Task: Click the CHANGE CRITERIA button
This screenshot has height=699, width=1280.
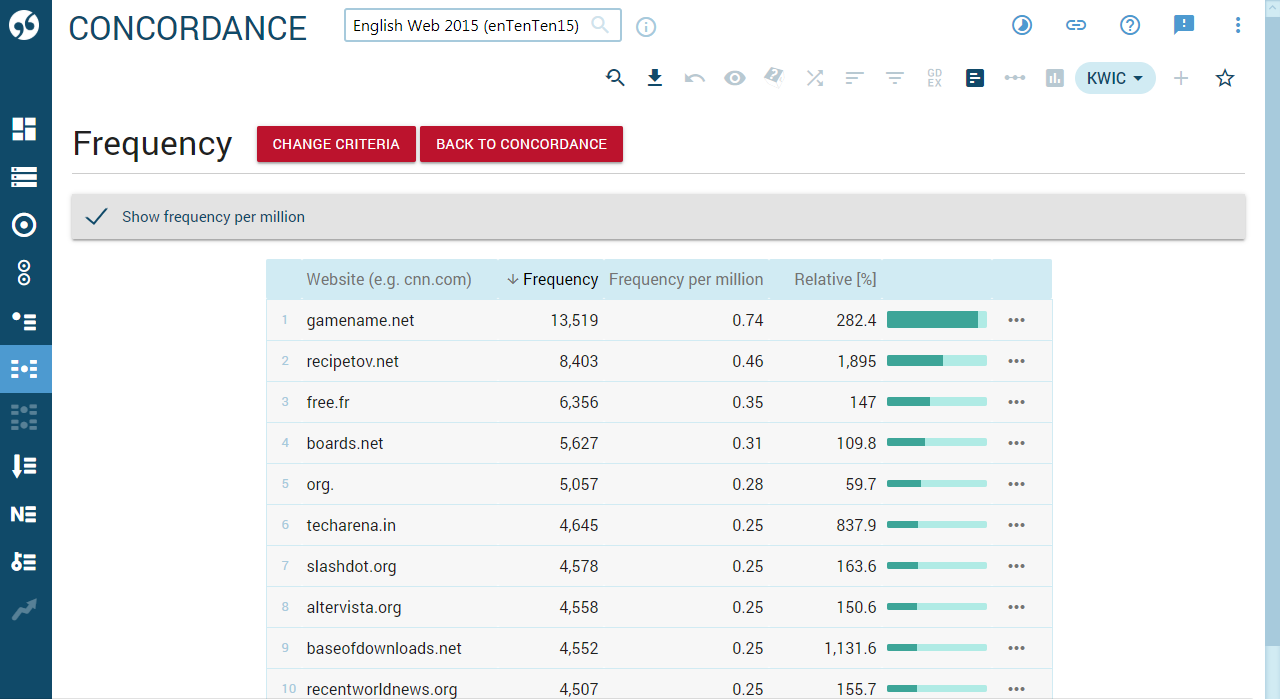Action: click(336, 144)
